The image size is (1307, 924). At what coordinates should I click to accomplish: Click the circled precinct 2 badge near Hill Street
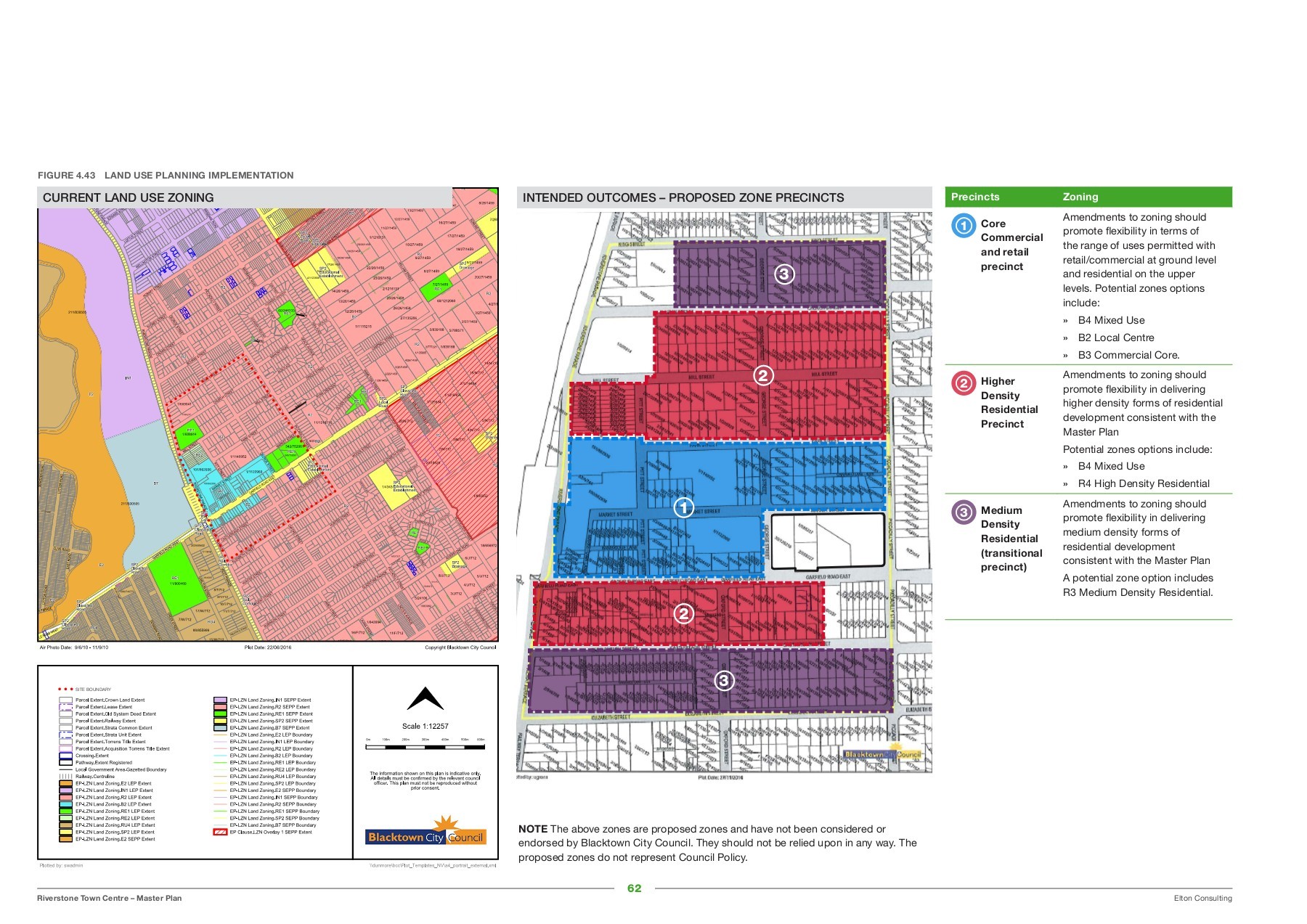click(763, 376)
